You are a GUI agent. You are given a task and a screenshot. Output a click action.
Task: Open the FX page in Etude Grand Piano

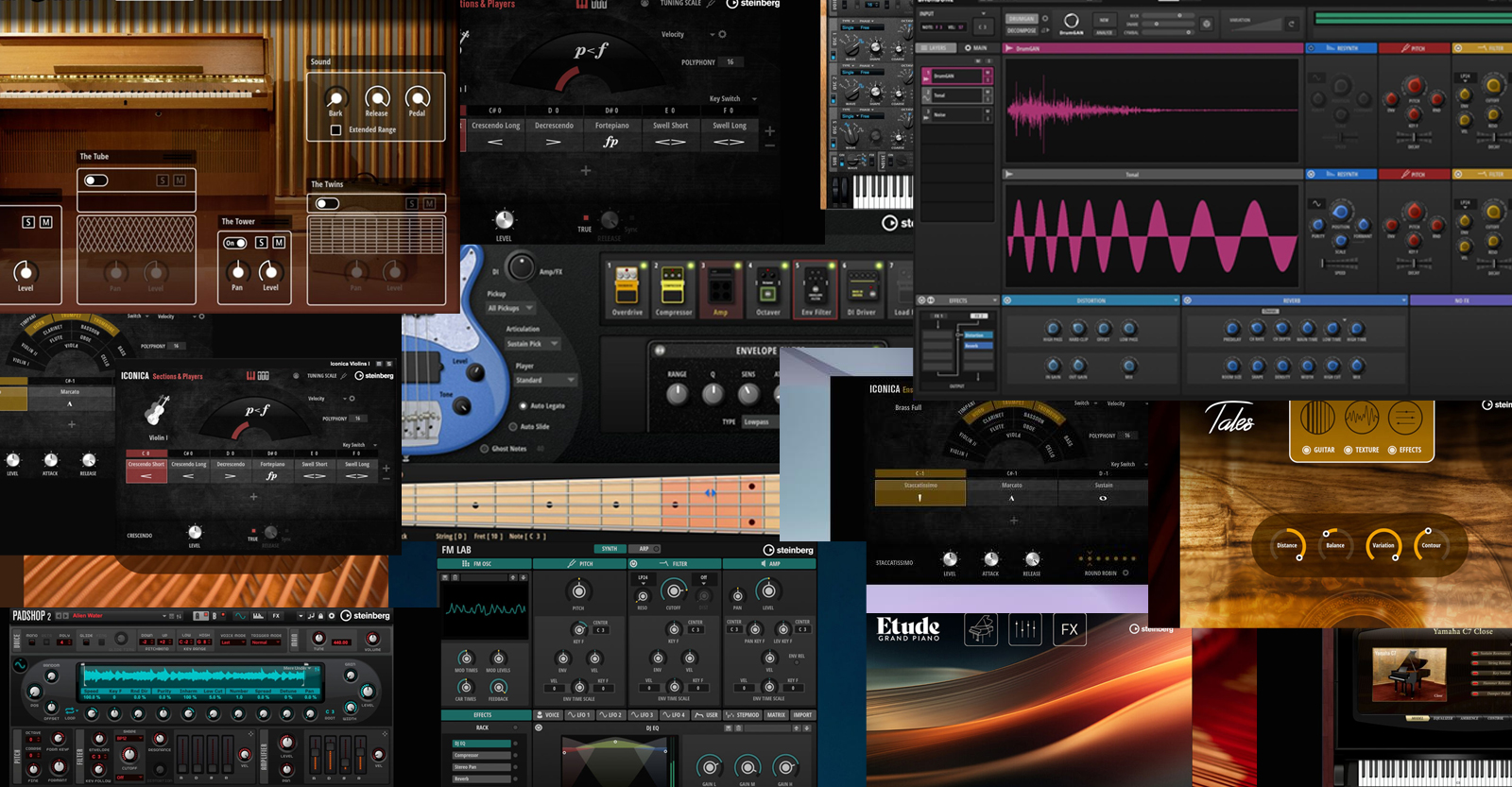pyautogui.click(x=1070, y=629)
